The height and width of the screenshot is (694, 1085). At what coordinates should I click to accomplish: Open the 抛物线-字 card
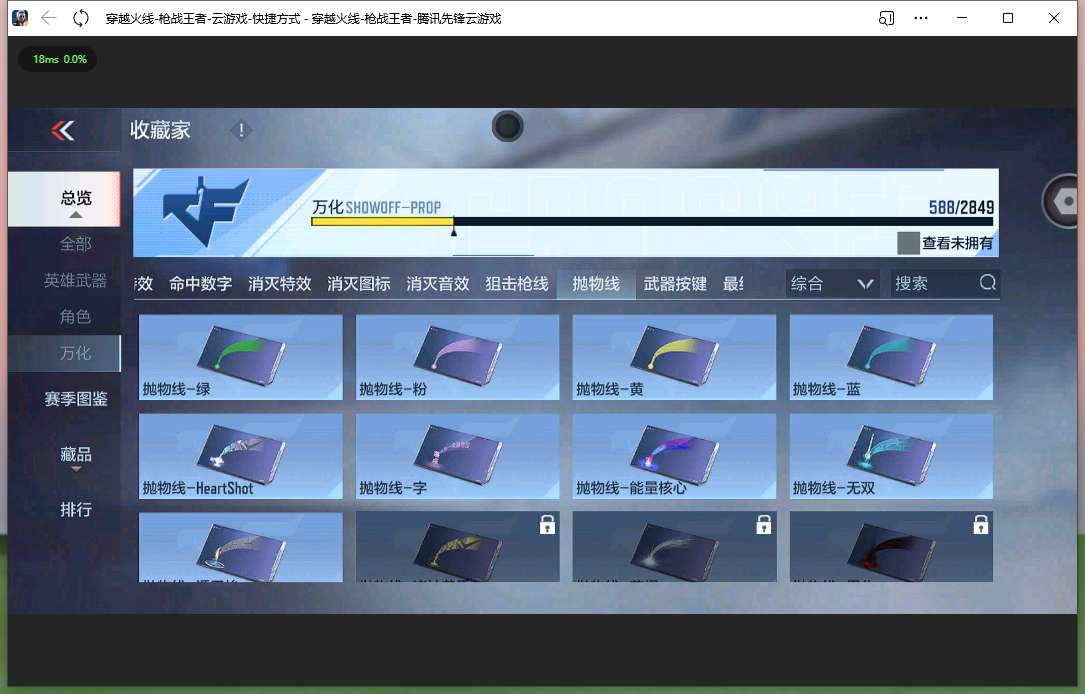coord(457,456)
